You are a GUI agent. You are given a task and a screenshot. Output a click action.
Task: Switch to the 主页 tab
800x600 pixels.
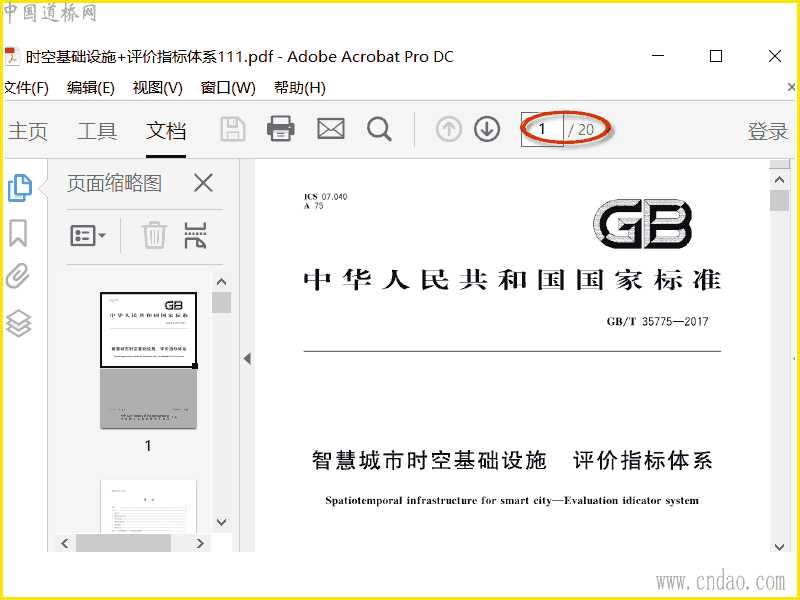click(28, 131)
